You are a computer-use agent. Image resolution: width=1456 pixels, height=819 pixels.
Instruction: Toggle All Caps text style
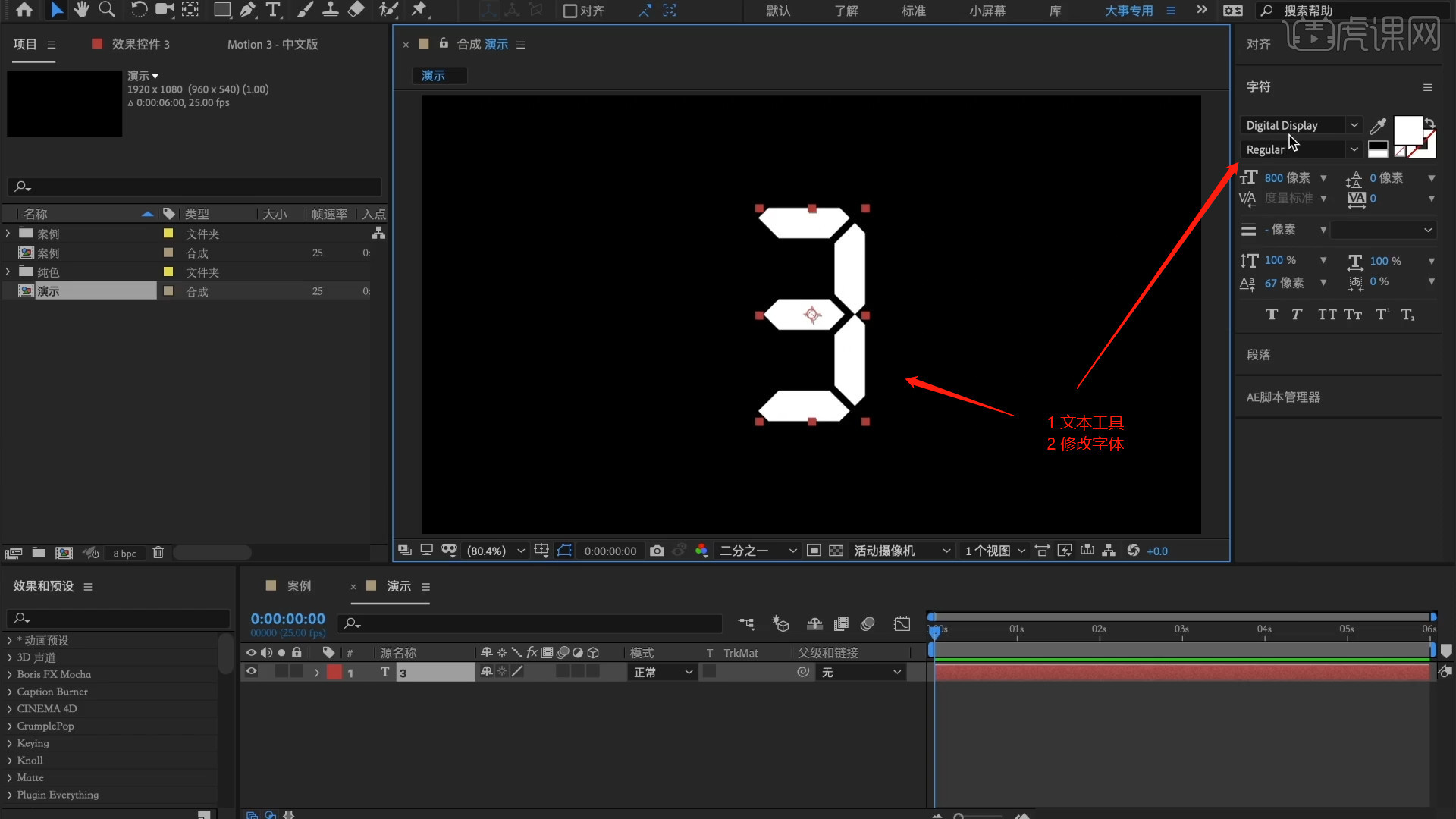[x=1327, y=315]
